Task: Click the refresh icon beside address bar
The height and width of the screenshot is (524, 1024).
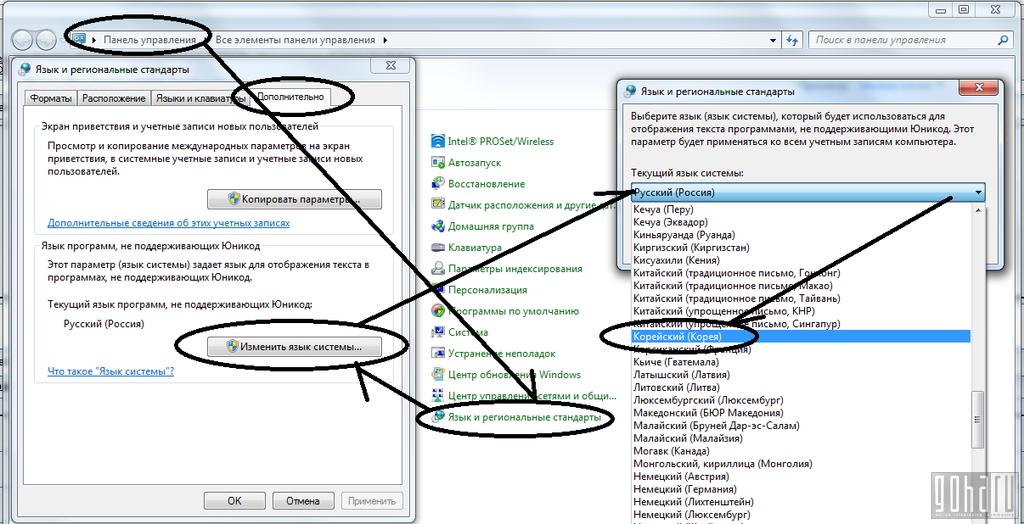Action: (793, 40)
